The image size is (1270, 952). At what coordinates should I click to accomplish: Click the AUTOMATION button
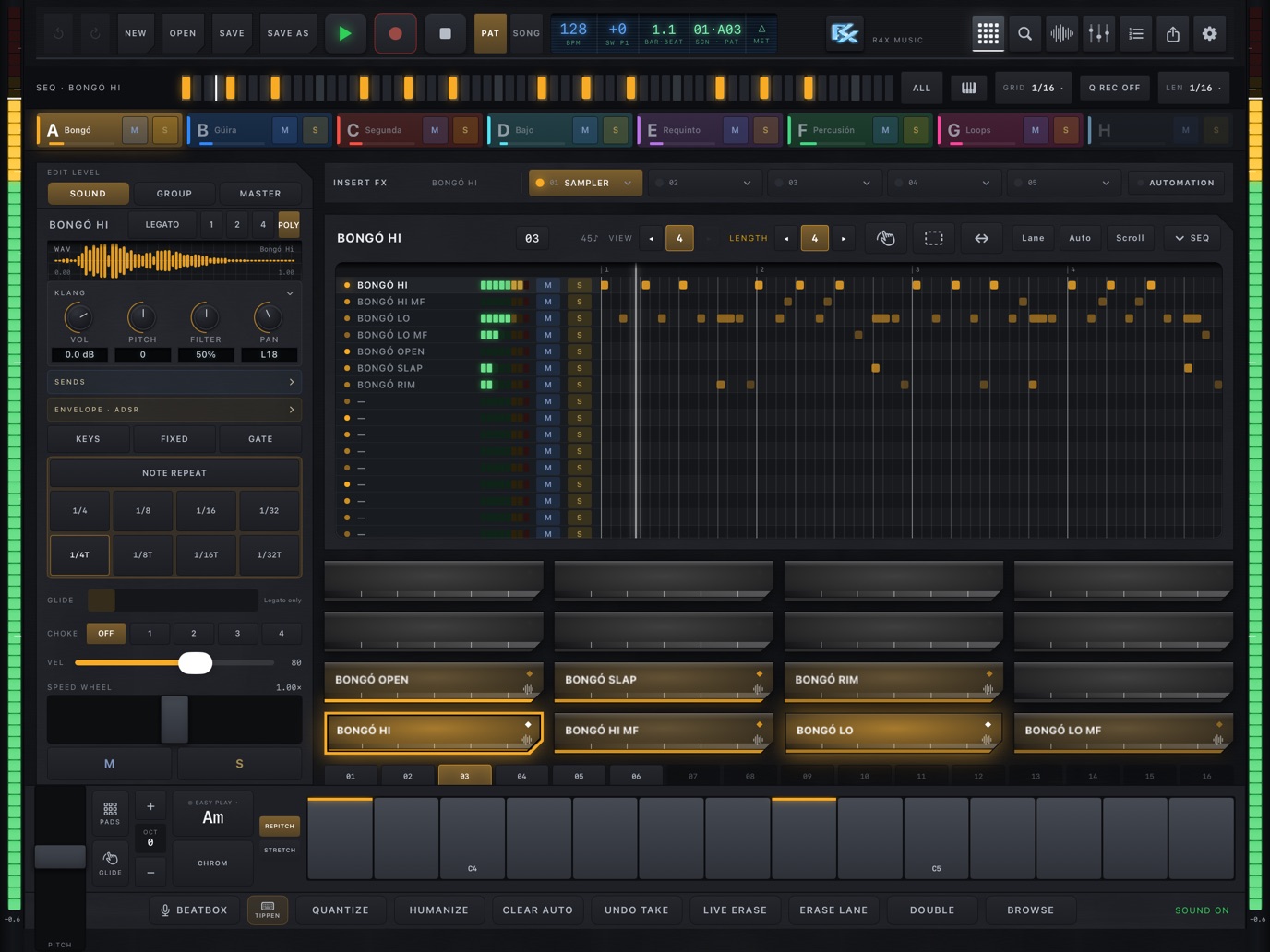pos(1176,183)
